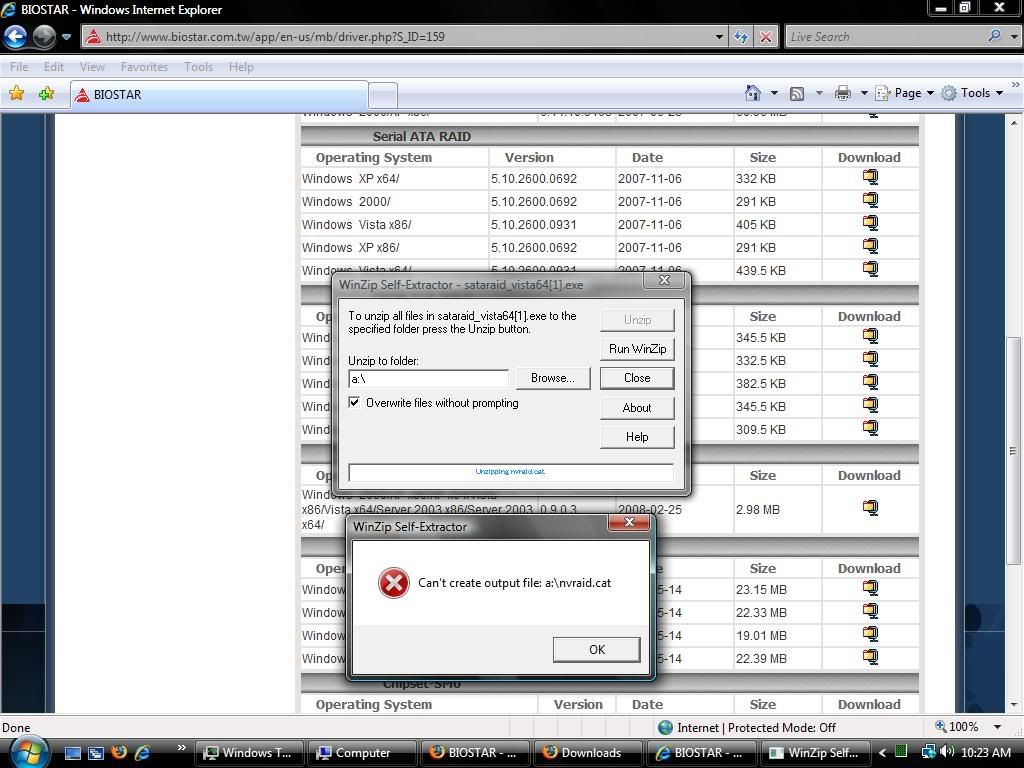The image size is (1024, 768).
Task: Open a new blank tab
Action: pos(383,95)
